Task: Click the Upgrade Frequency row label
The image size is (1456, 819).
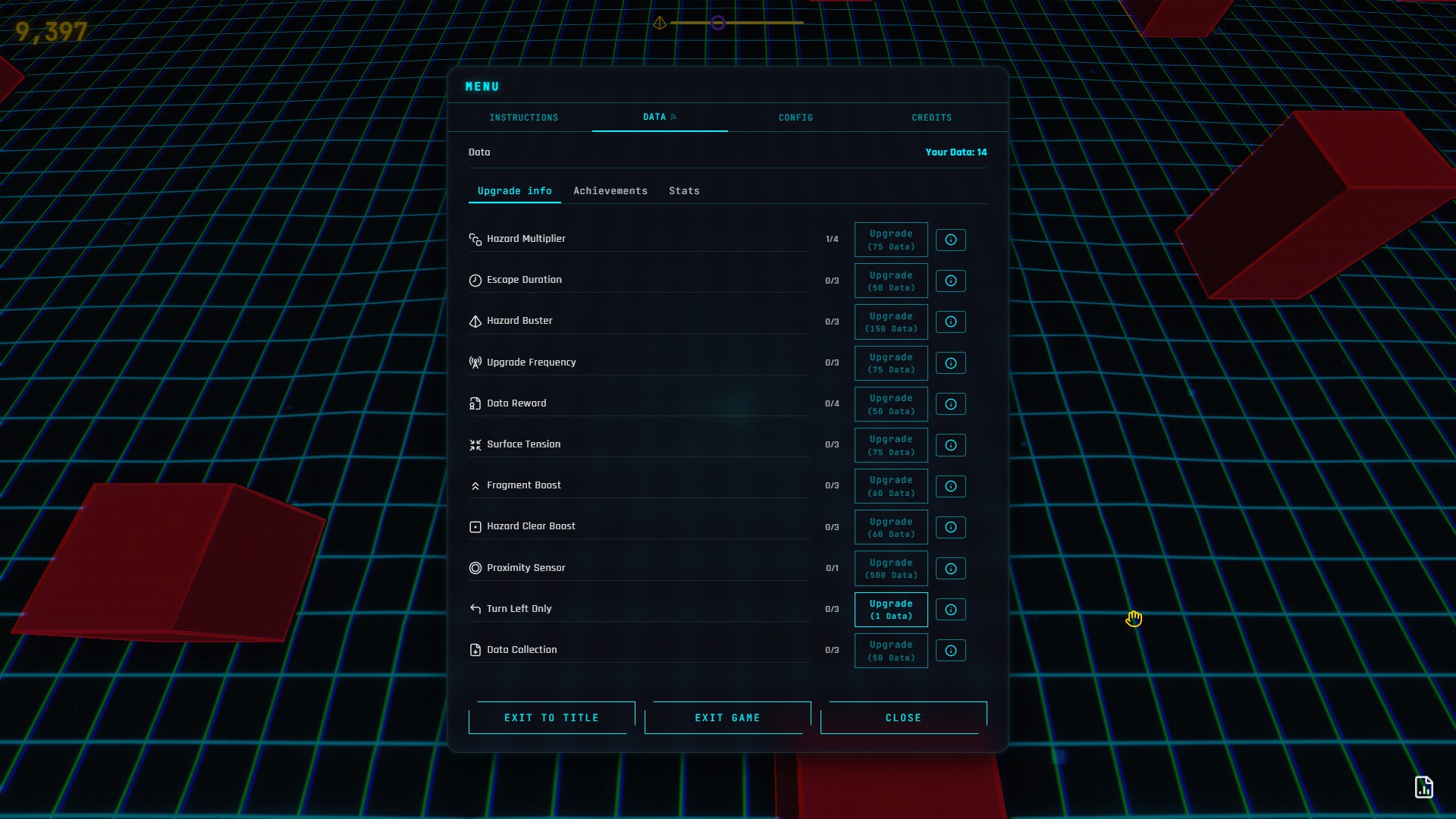Action: click(531, 362)
